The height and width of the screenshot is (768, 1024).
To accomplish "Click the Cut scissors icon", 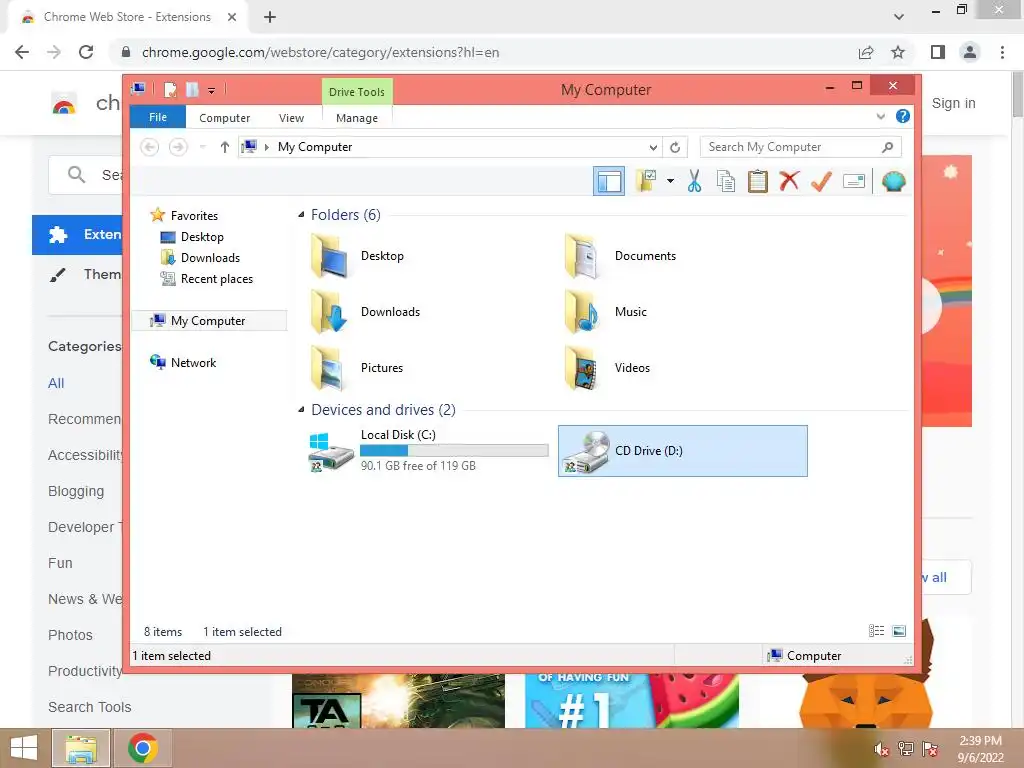I will (x=694, y=181).
